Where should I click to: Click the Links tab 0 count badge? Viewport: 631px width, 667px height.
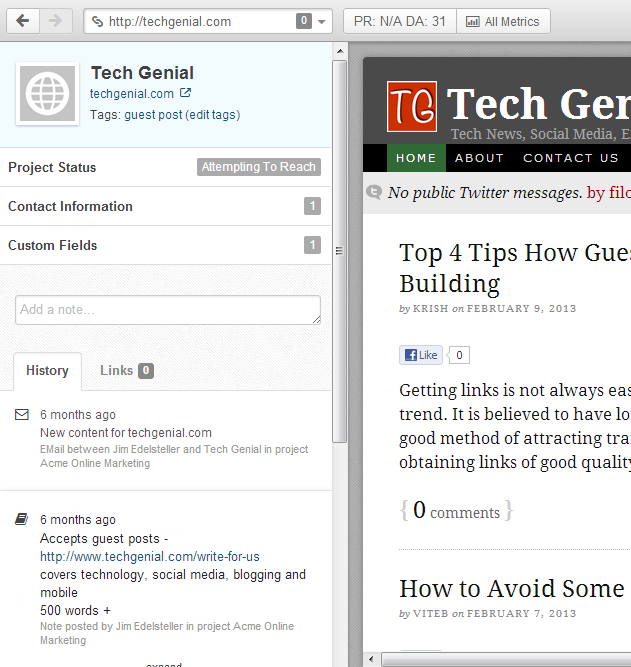[x=146, y=371]
